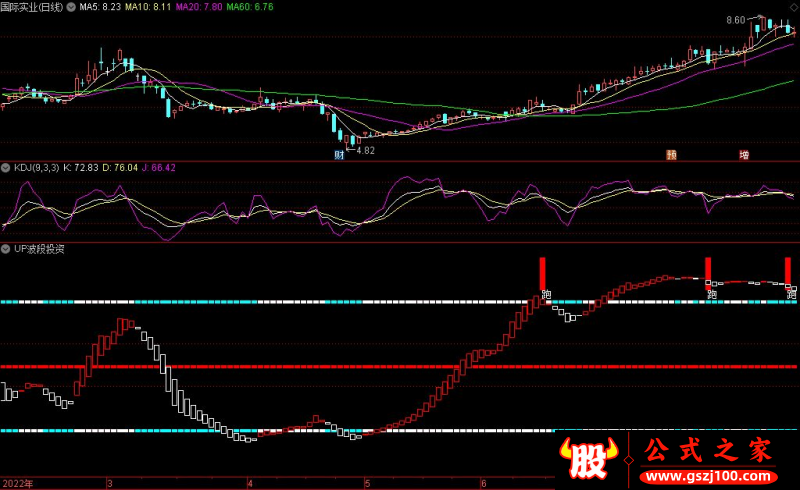Viewport: 800px width, 490px height.
Task: Click the UP波段投资 indicator name
Action: point(39,249)
